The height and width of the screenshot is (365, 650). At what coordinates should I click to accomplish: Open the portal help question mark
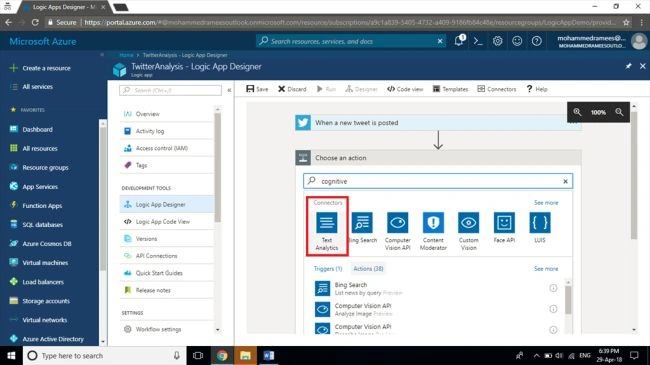coord(536,41)
